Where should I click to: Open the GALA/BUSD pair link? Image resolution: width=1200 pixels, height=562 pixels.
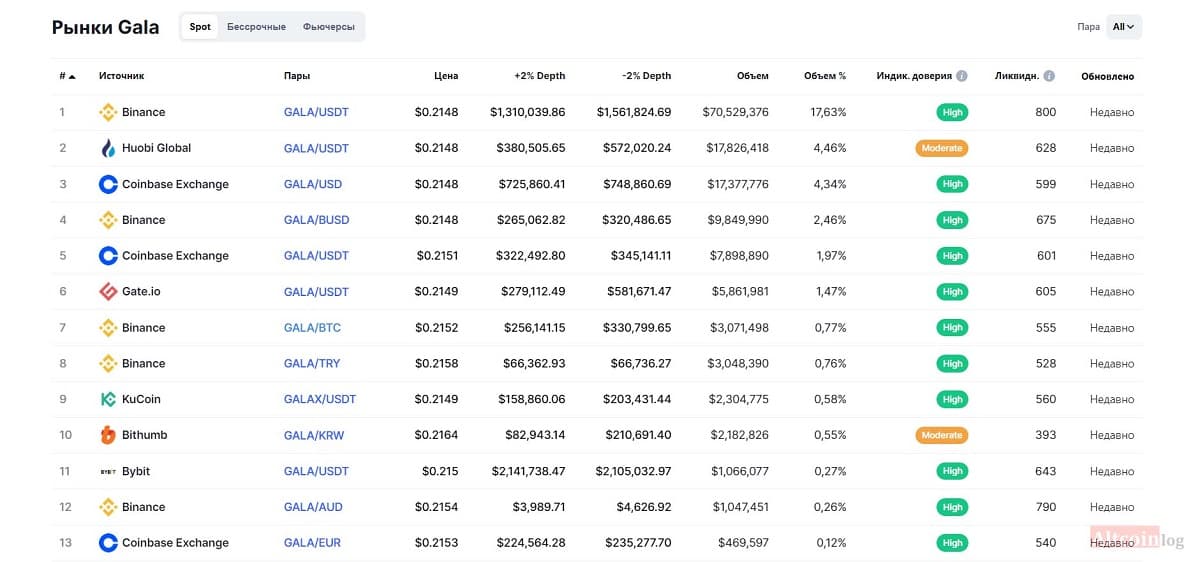(316, 220)
